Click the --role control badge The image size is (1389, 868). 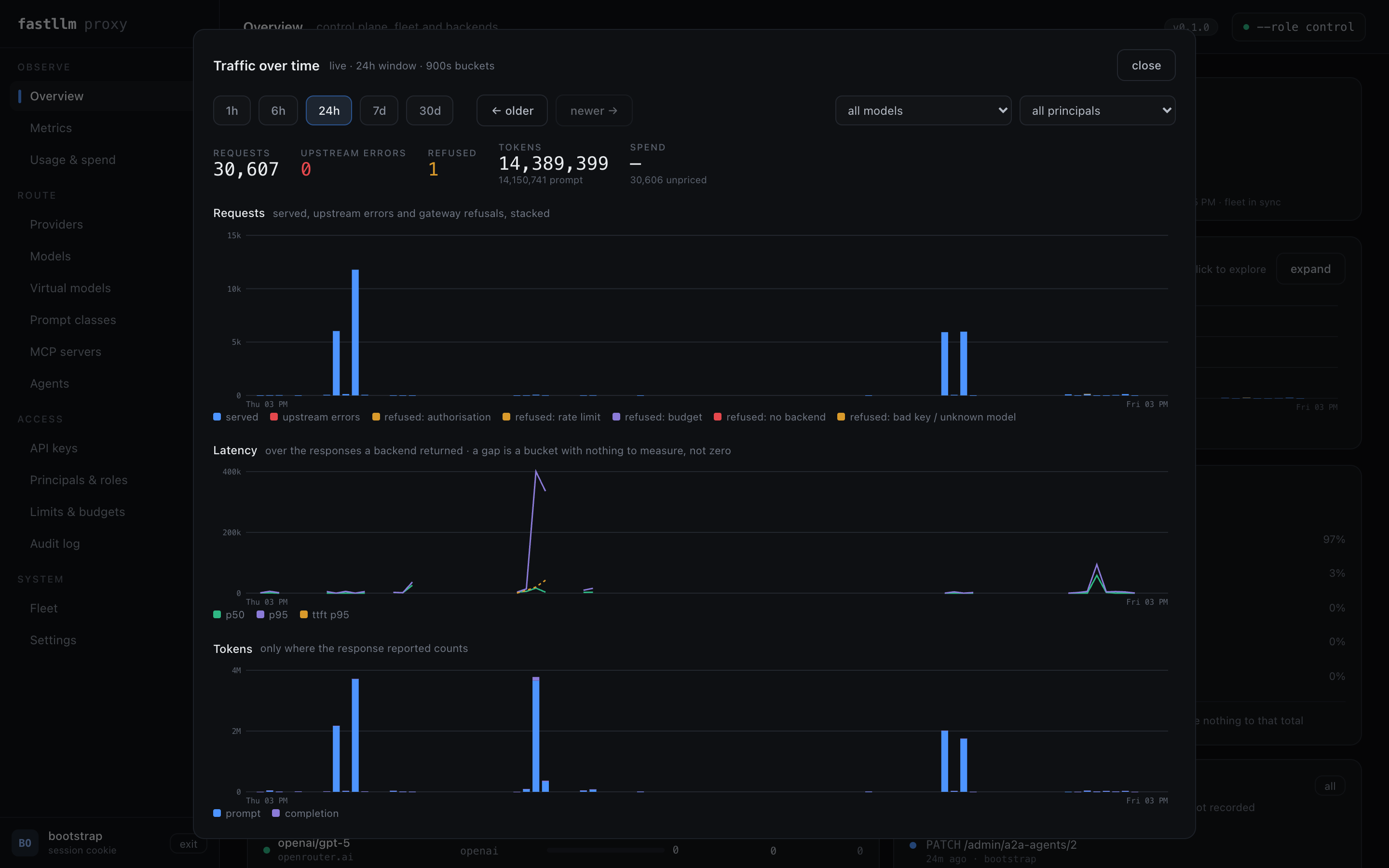coord(1298,27)
